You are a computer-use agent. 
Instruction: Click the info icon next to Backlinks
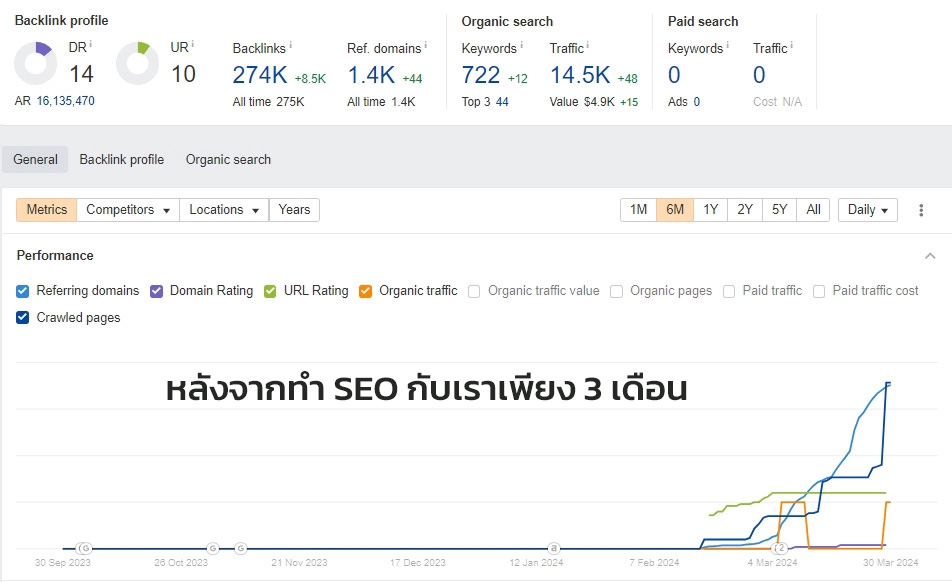[290, 45]
